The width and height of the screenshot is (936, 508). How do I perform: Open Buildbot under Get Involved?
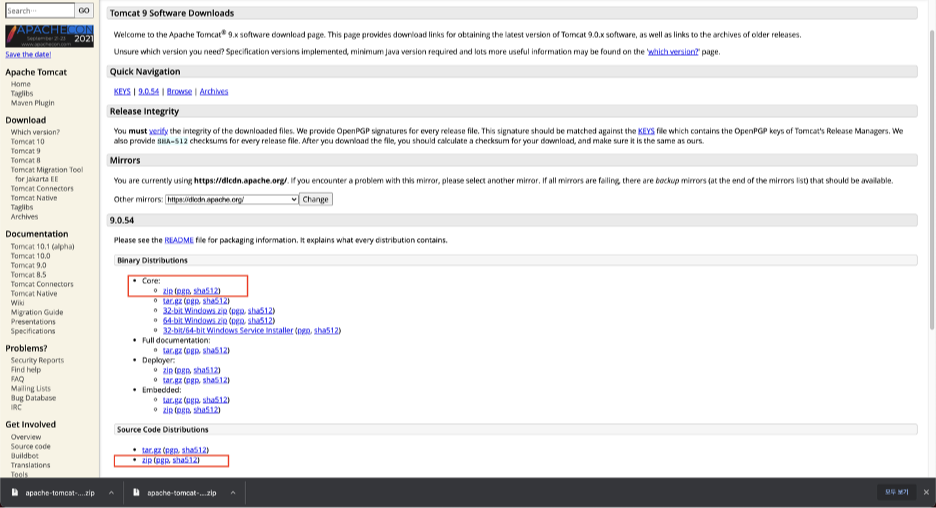(24, 455)
